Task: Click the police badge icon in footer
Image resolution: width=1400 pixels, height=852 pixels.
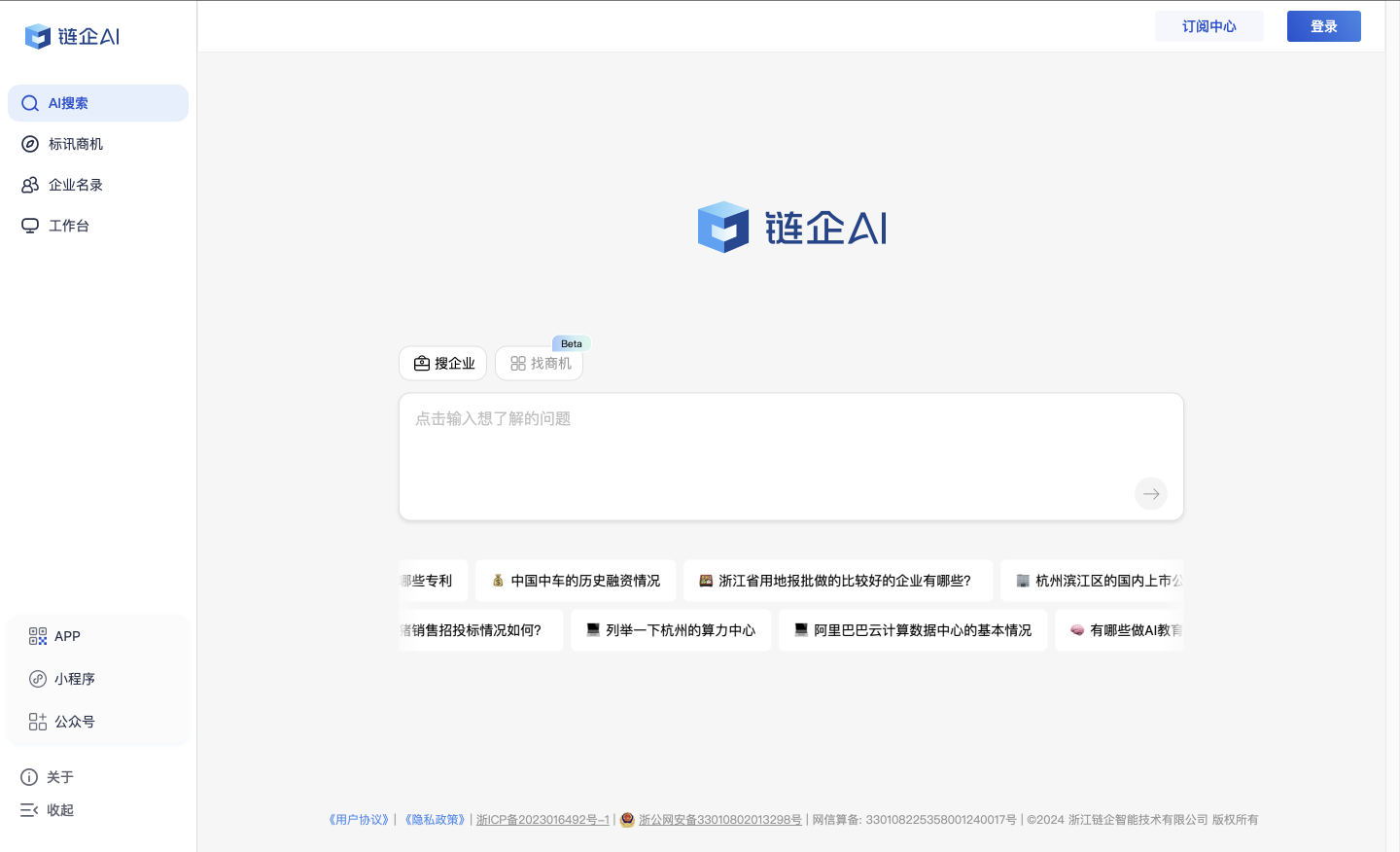Action: [x=627, y=820]
